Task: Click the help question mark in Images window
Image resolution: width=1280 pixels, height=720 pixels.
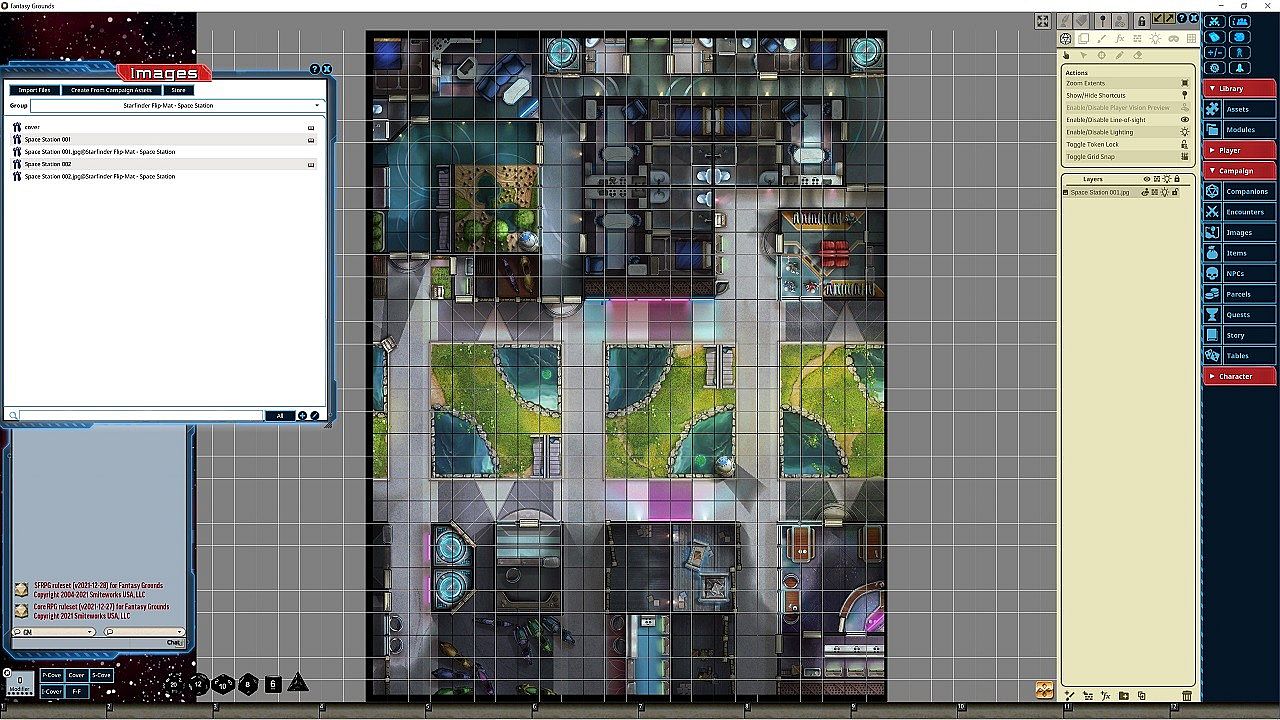Action: pos(315,70)
